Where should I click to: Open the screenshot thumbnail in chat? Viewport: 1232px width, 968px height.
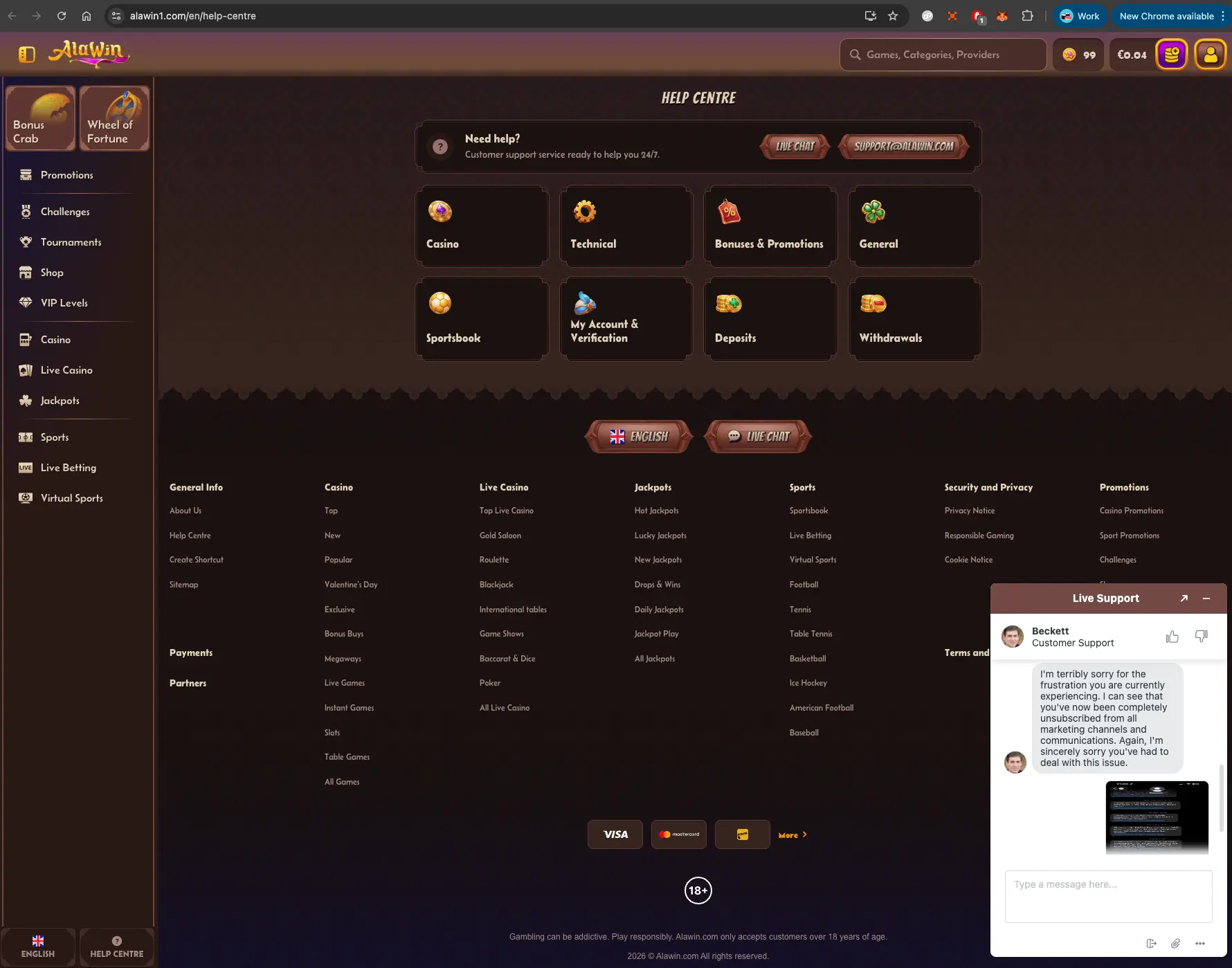(x=1157, y=817)
